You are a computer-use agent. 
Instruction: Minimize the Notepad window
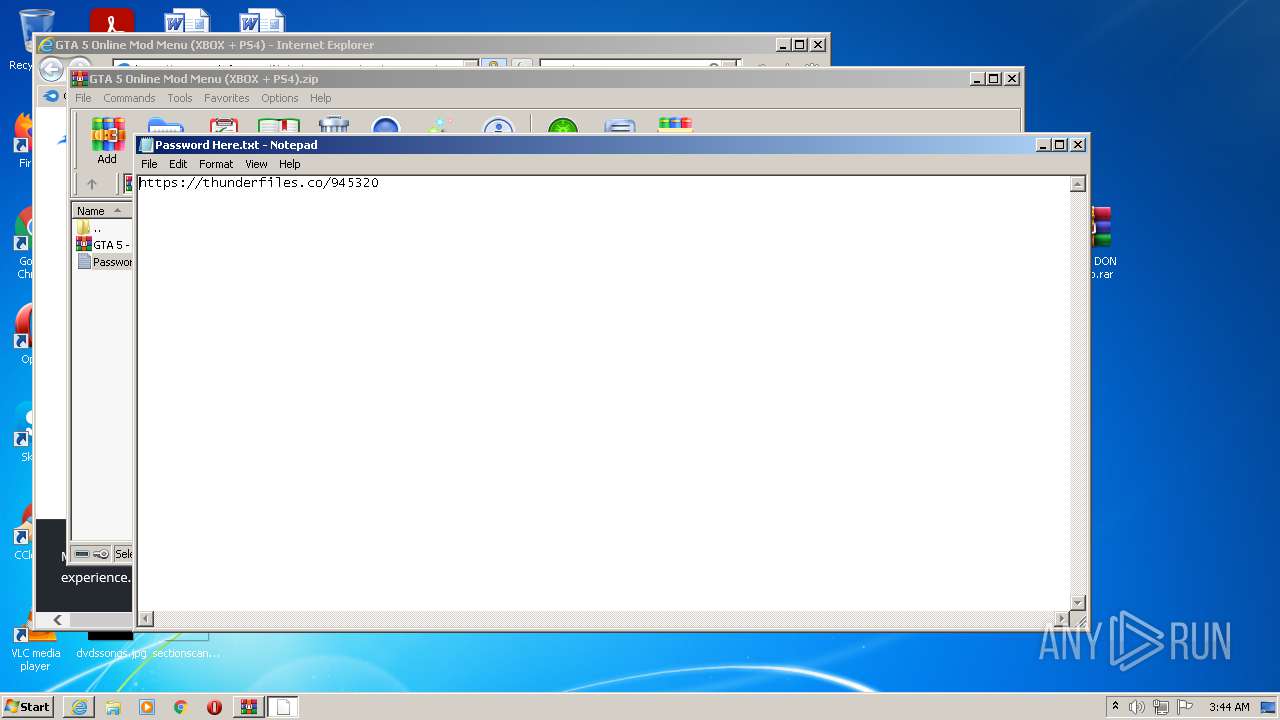tap(1043, 145)
